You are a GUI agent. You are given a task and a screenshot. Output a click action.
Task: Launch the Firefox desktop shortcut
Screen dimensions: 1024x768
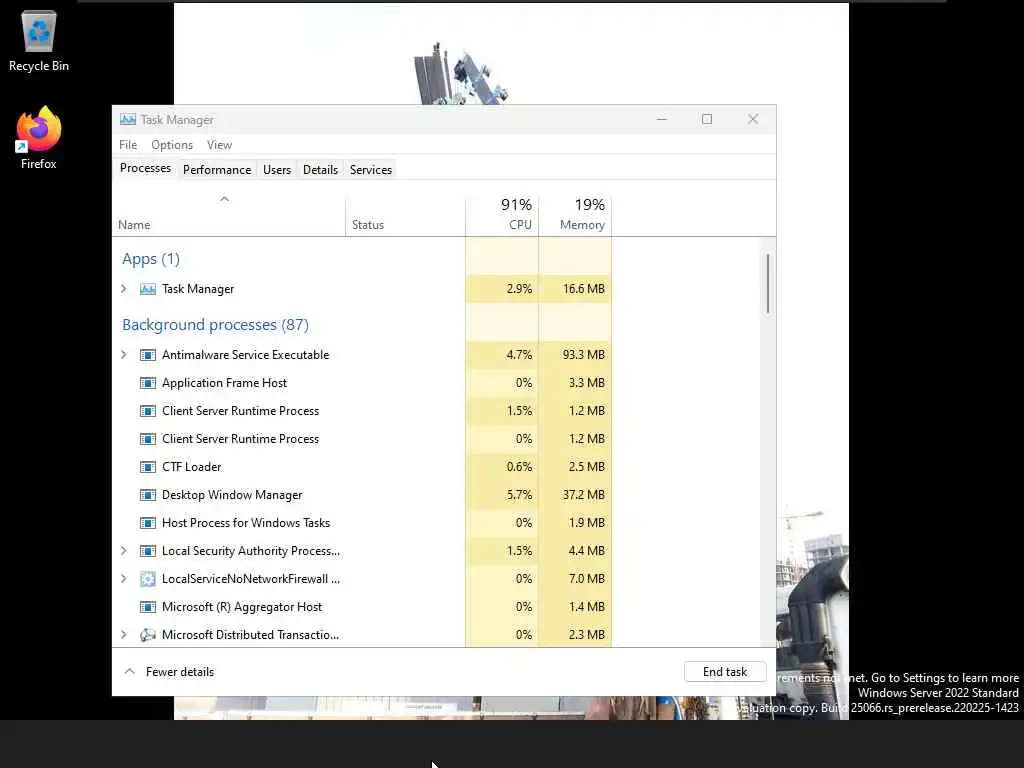39,138
